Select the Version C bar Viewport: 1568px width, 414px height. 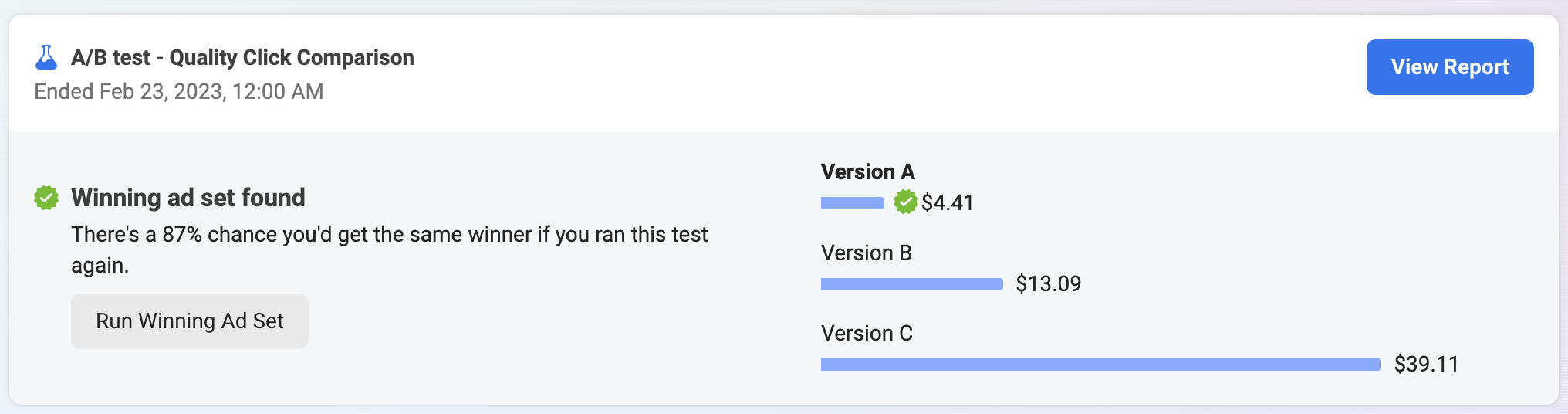coord(1101,365)
